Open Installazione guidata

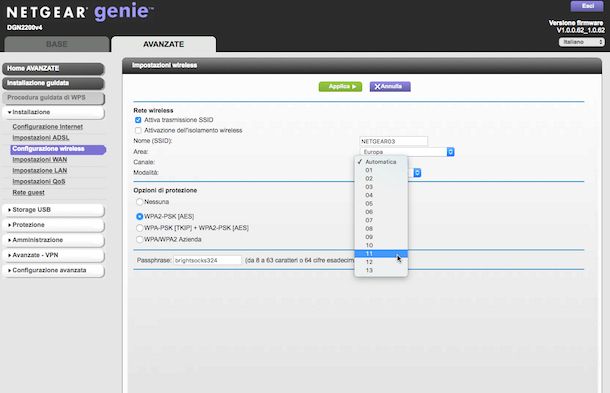[x=53, y=83]
